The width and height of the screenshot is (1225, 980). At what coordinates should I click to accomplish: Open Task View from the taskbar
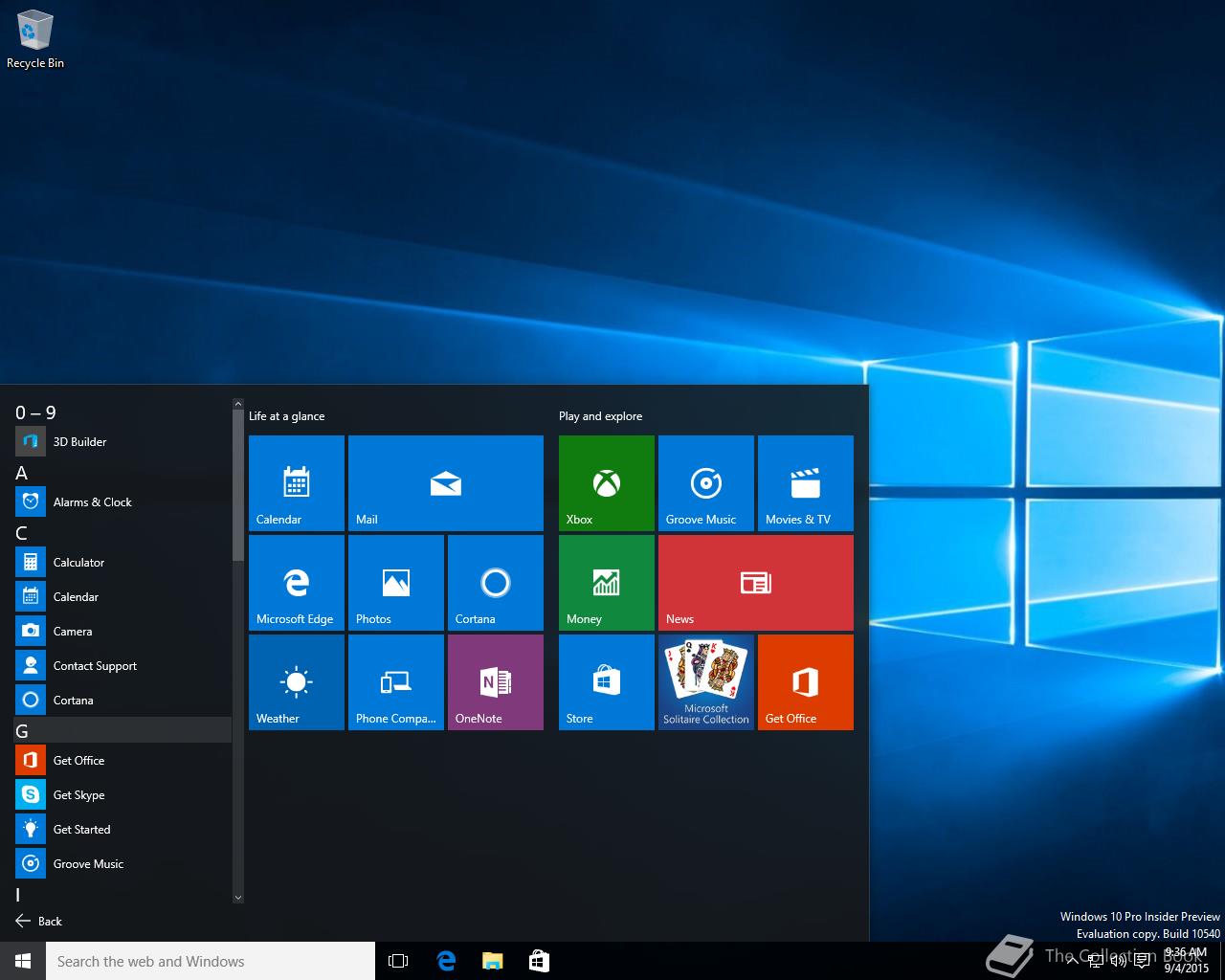click(x=398, y=961)
